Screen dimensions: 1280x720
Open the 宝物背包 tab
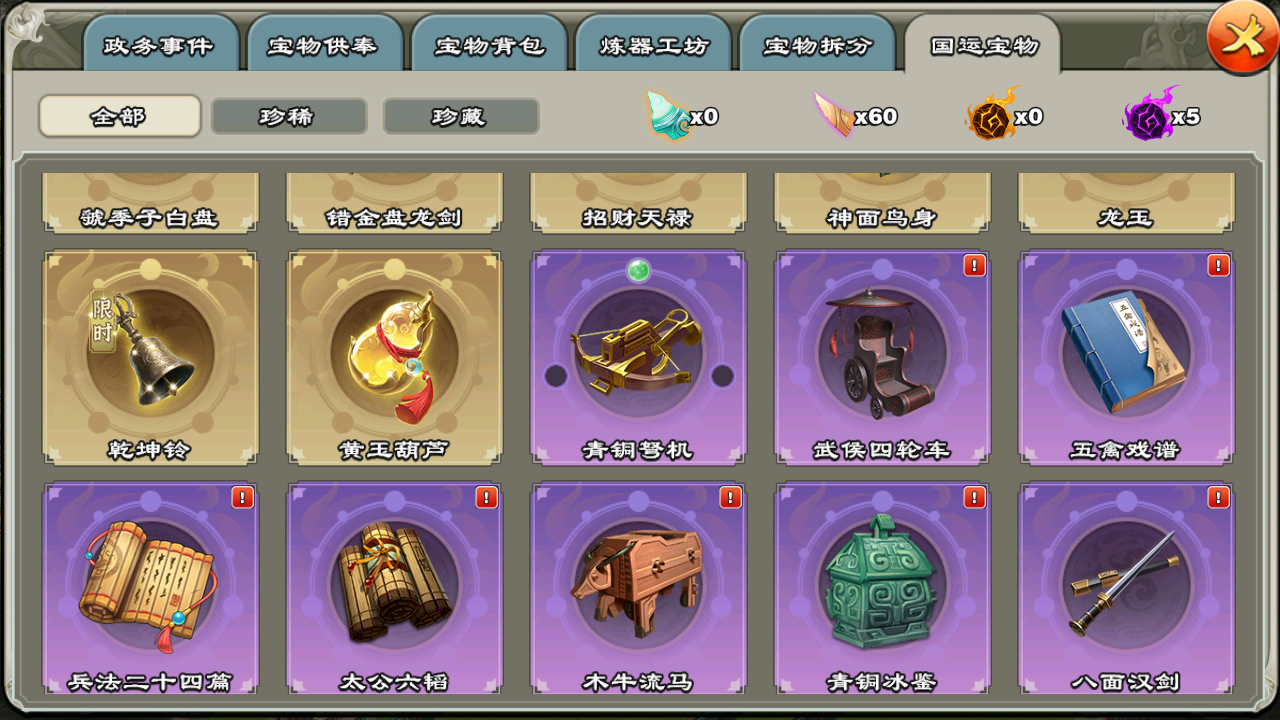(x=489, y=45)
